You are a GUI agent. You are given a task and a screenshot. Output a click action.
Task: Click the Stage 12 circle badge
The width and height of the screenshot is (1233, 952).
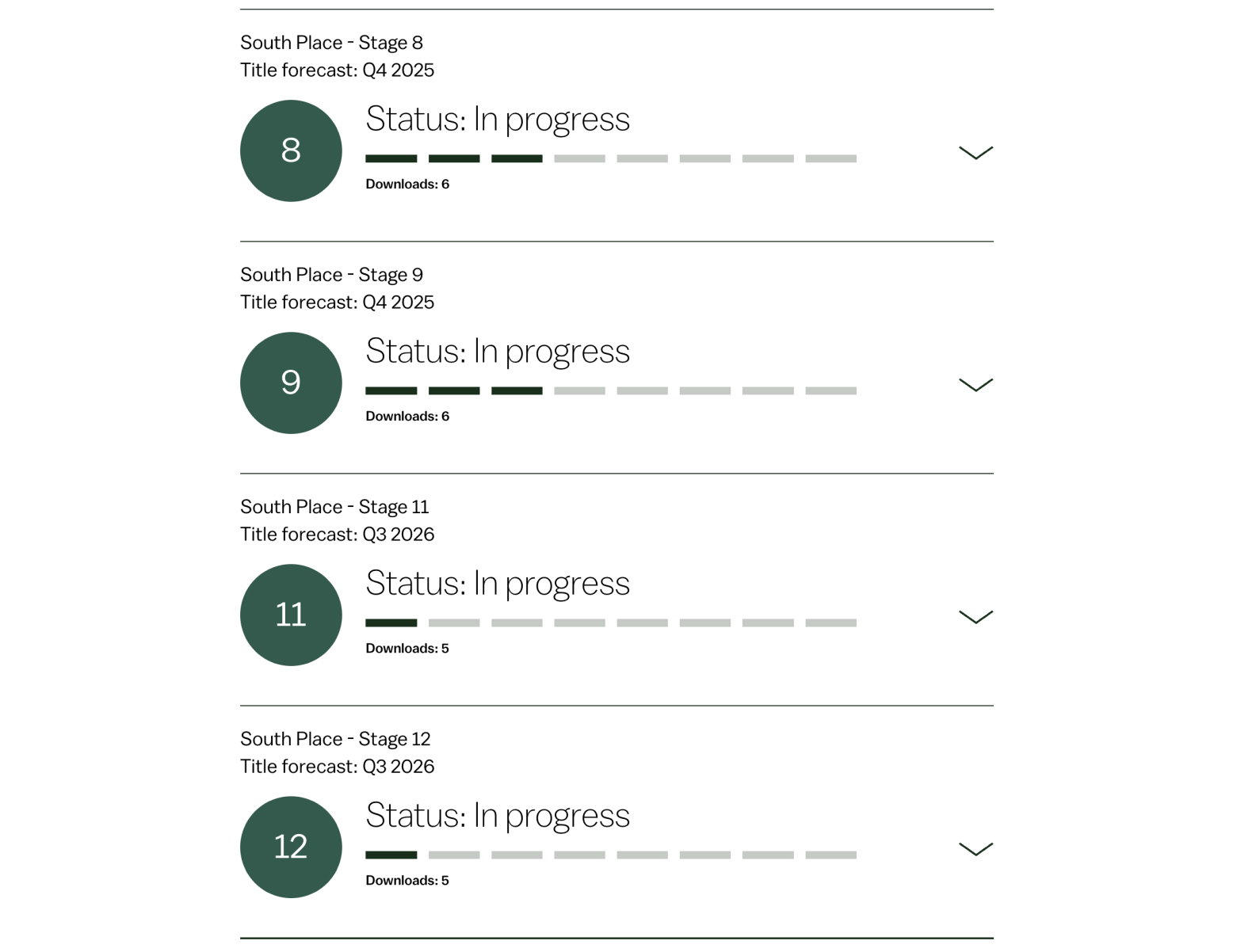pyautogui.click(x=291, y=847)
